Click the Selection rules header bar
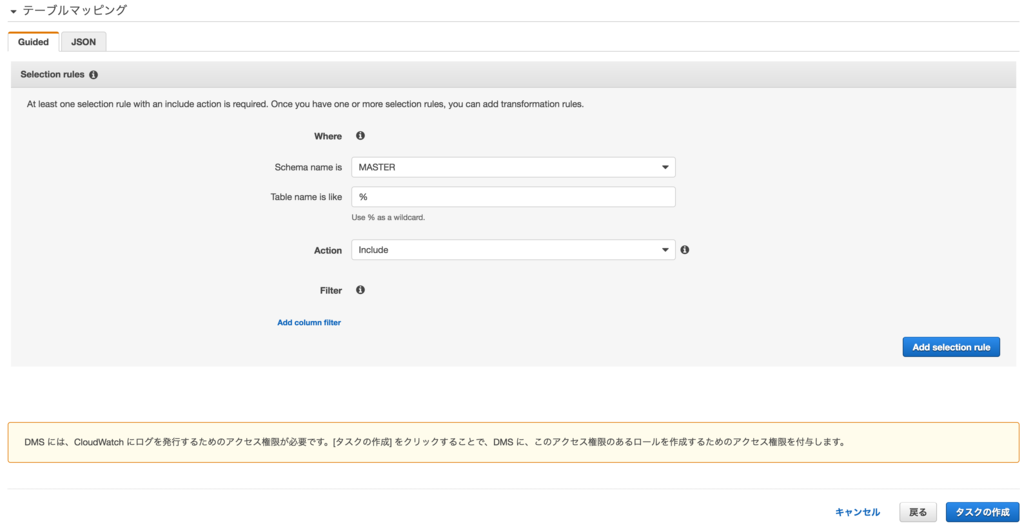The height and width of the screenshot is (526, 1024). [512, 74]
